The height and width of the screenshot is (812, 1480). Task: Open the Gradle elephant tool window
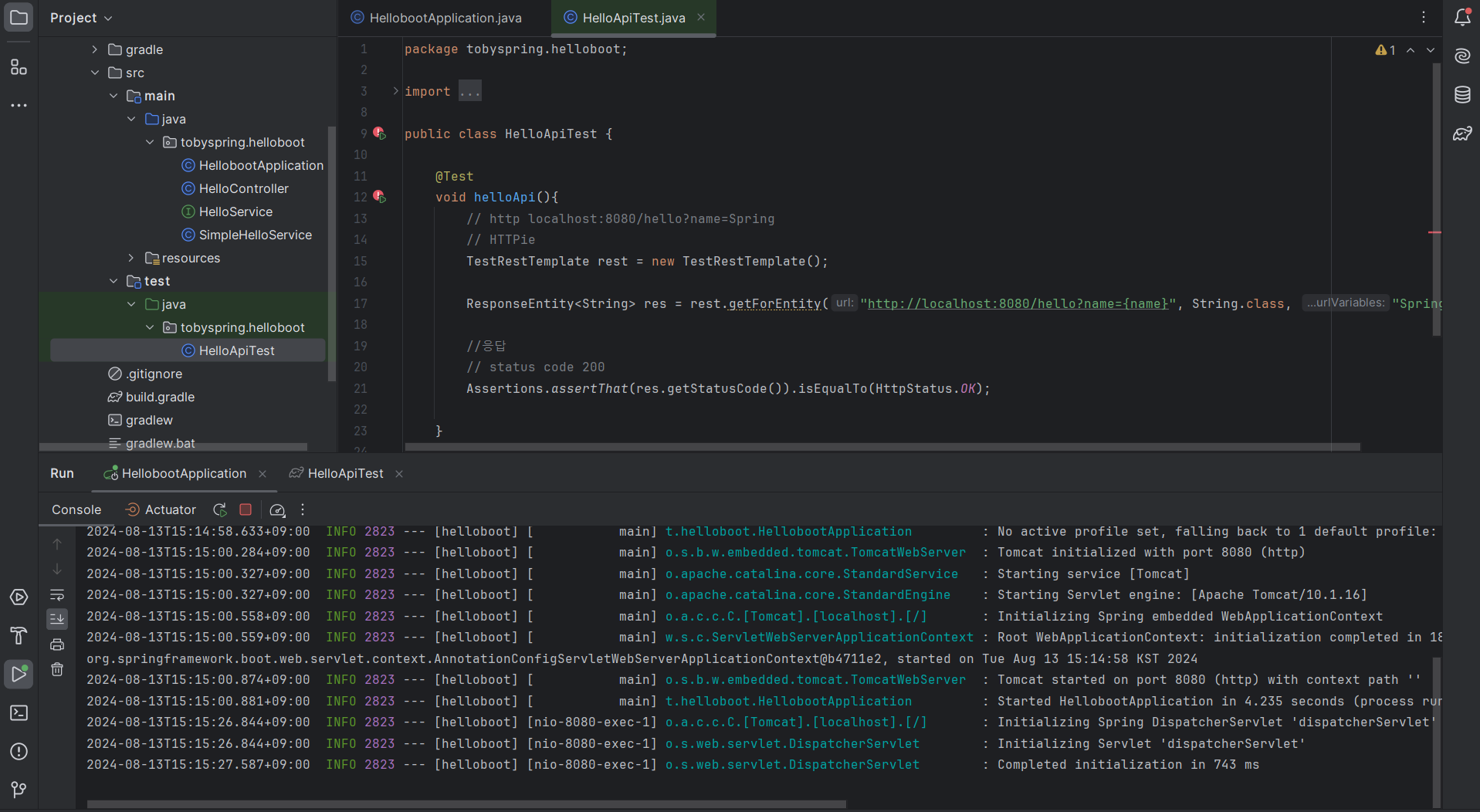[x=1462, y=134]
